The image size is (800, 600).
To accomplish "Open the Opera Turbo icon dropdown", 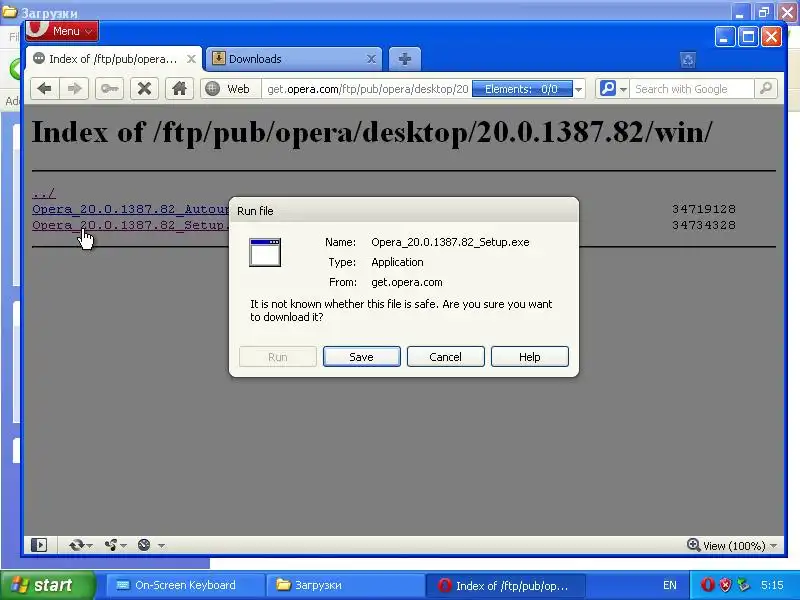I will 151,545.
